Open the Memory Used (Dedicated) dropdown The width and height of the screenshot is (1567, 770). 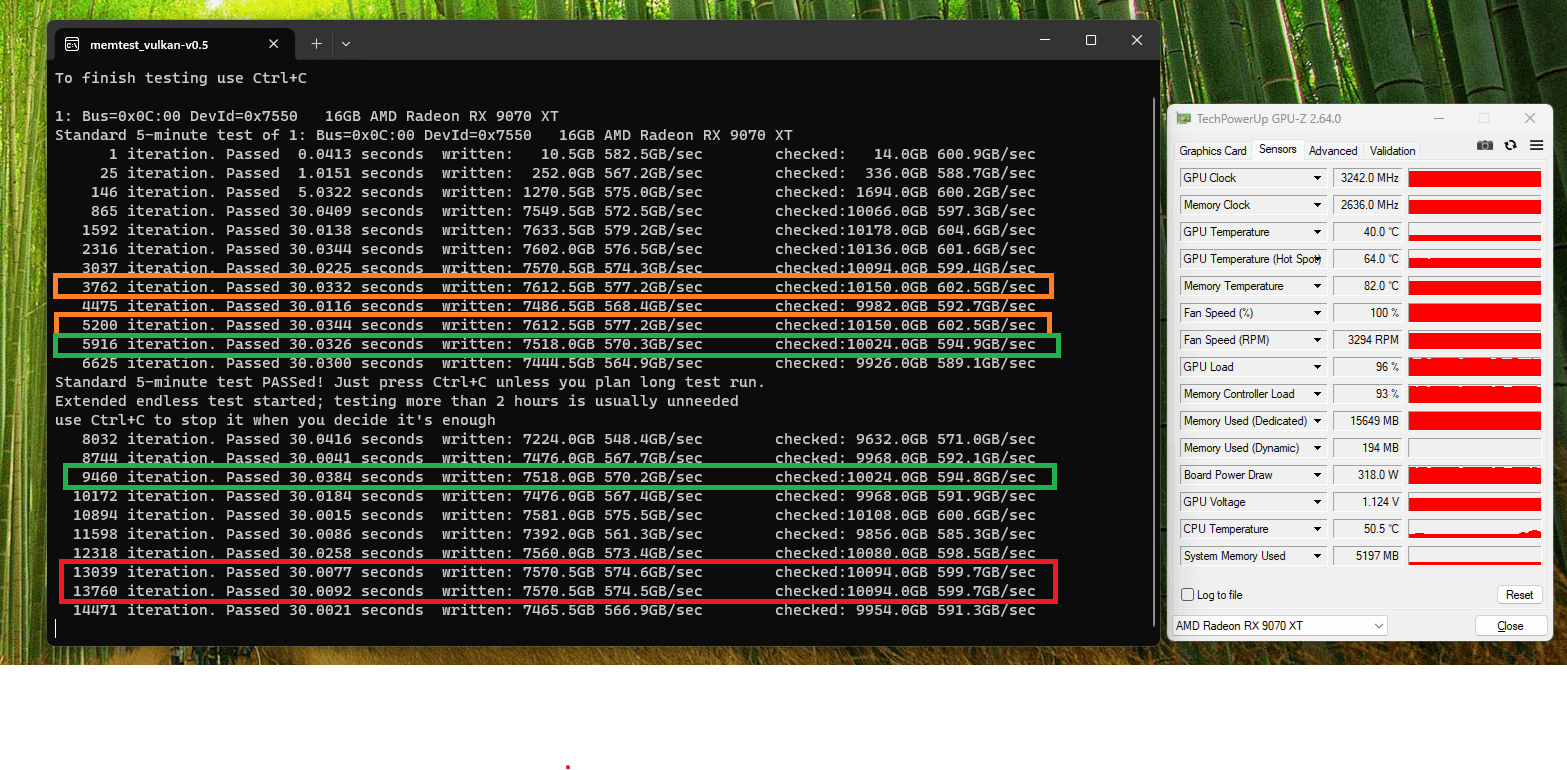[x=1318, y=421]
